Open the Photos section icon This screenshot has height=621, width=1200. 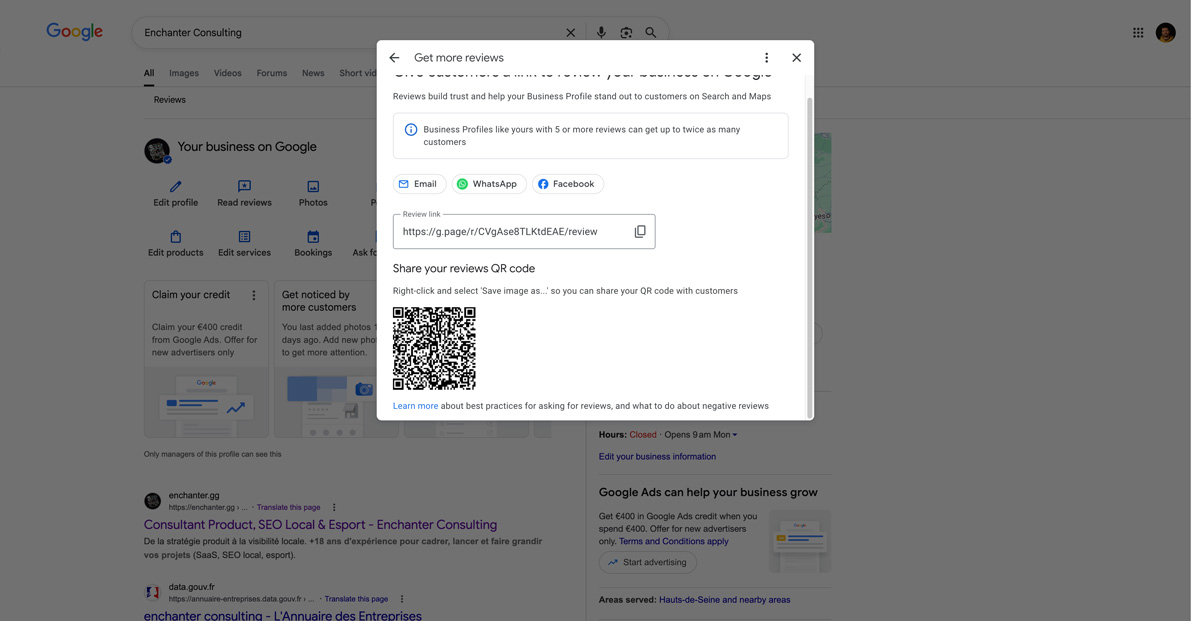click(x=313, y=186)
